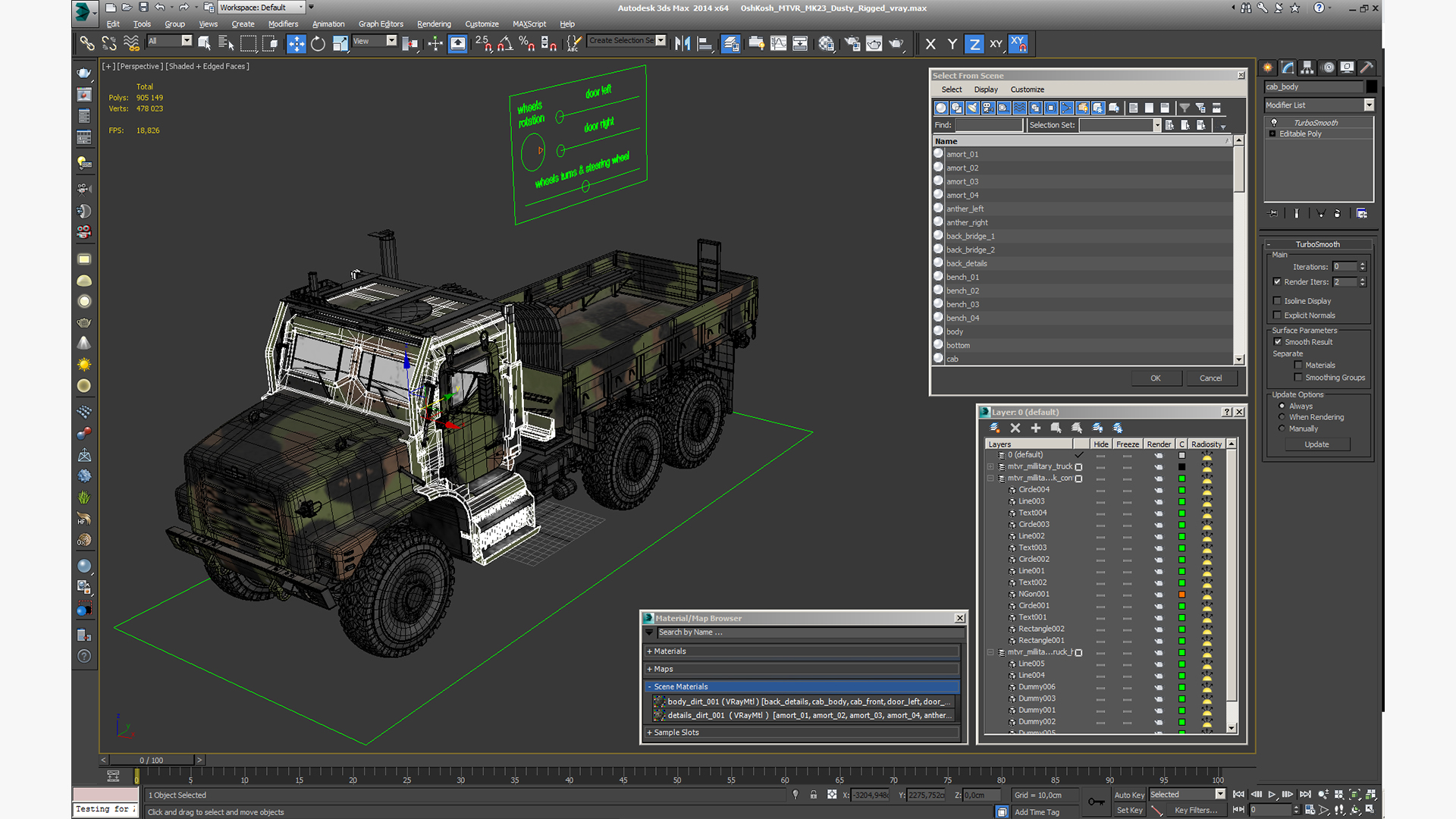Open the Modifier List dropdown
Image resolution: width=1456 pixels, height=819 pixels.
[1369, 105]
